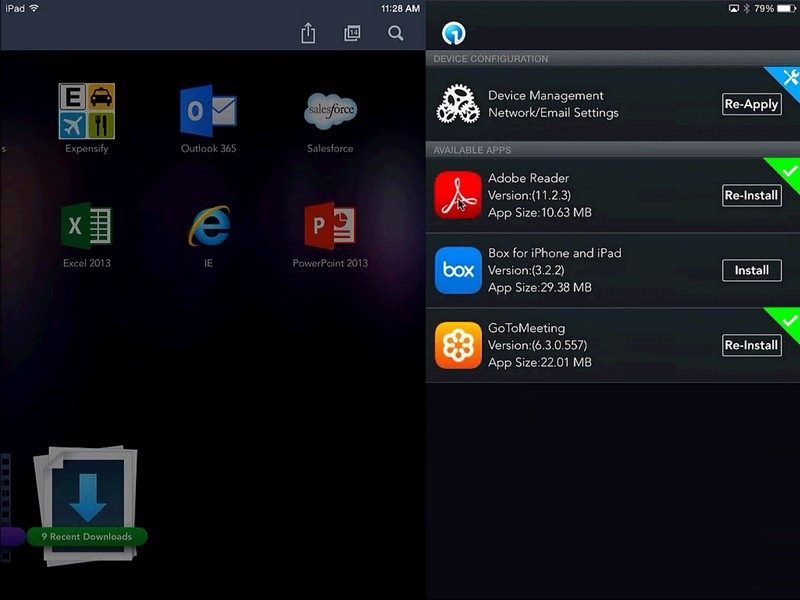The height and width of the screenshot is (600, 800).
Task: Launch the PowerPoint 2013 app icon
Action: pyautogui.click(x=330, y=226)
